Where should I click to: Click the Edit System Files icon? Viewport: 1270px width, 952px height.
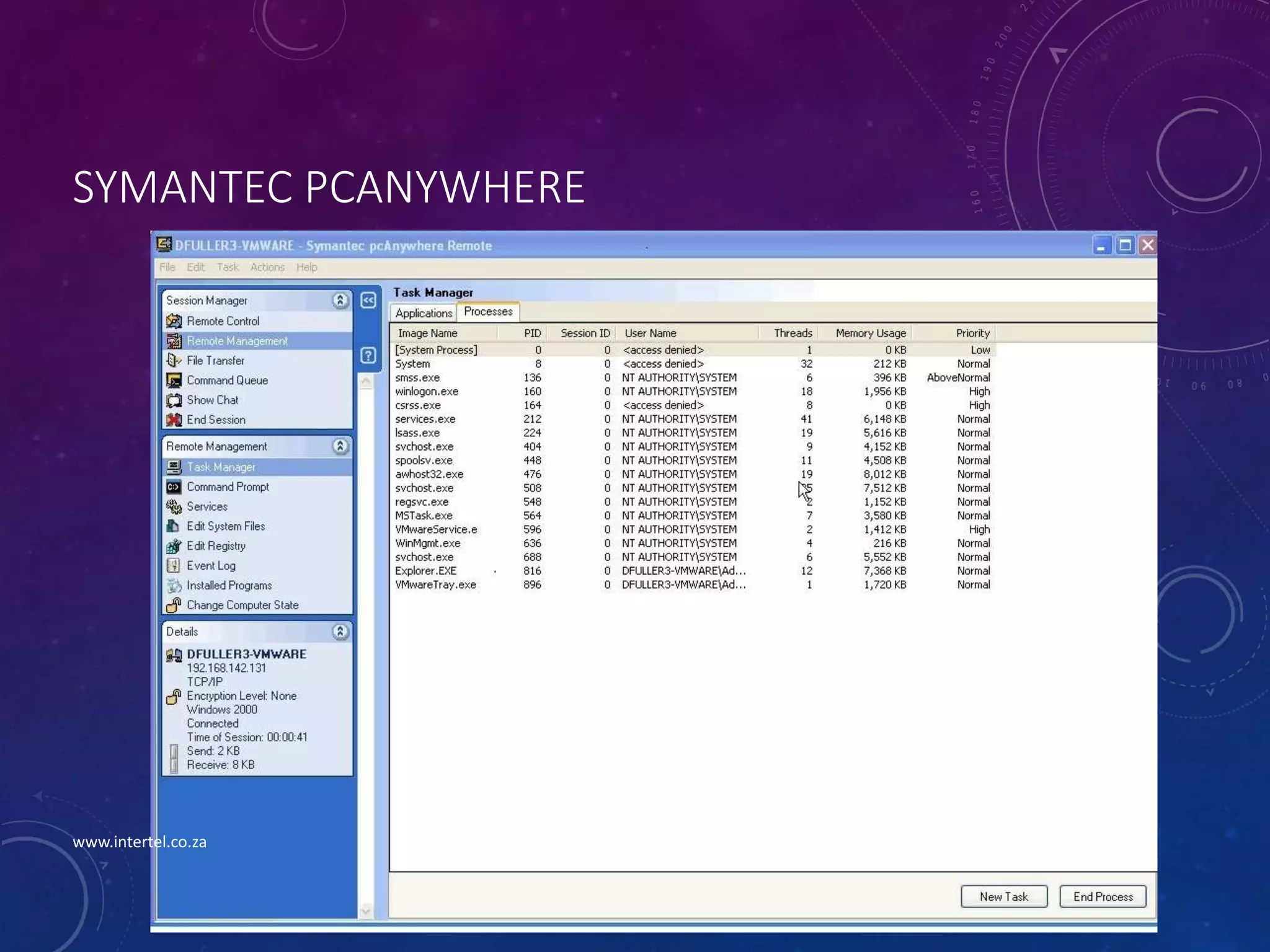174,526
